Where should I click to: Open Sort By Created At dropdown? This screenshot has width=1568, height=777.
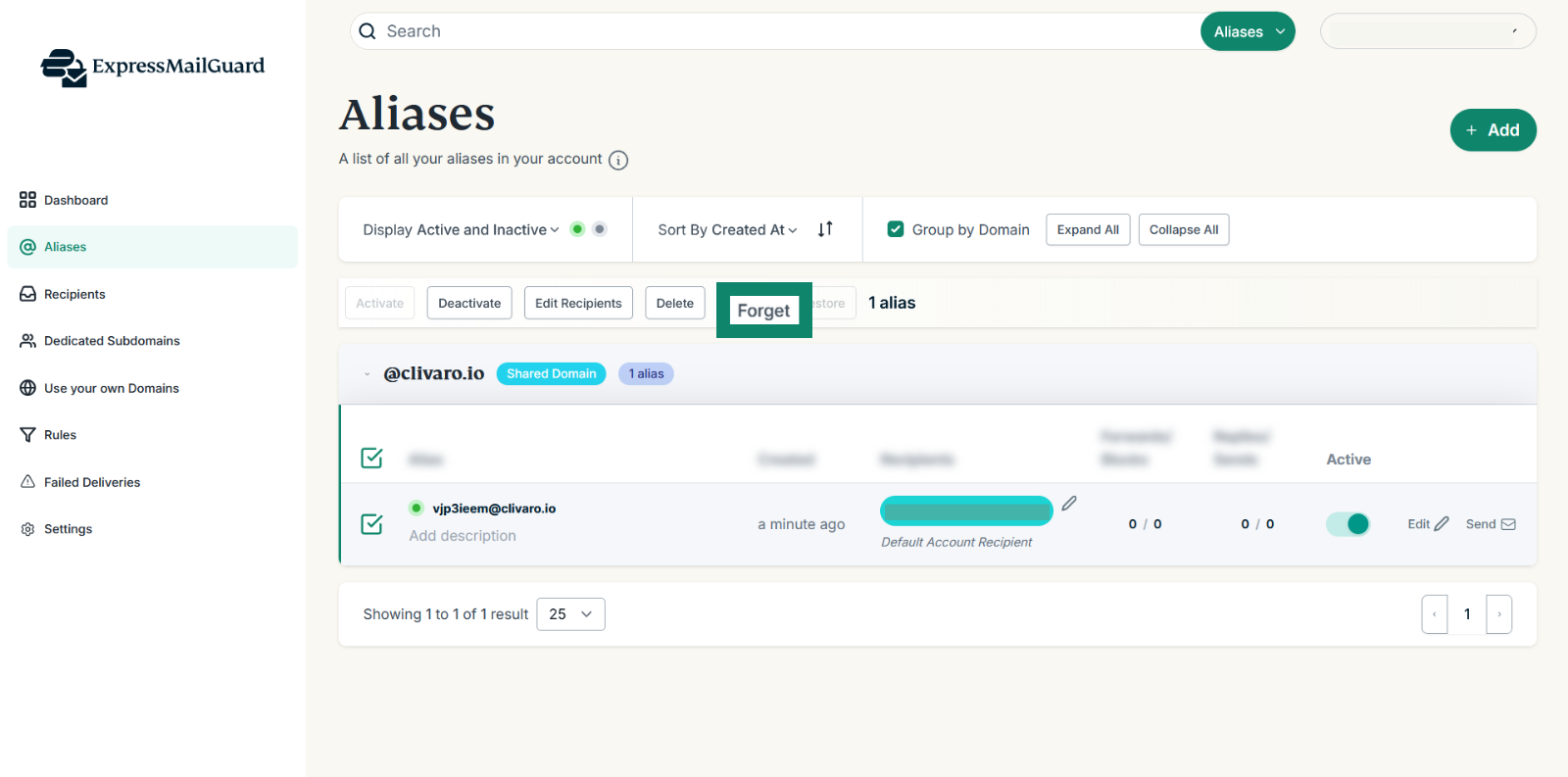click(x=727, y=229)
